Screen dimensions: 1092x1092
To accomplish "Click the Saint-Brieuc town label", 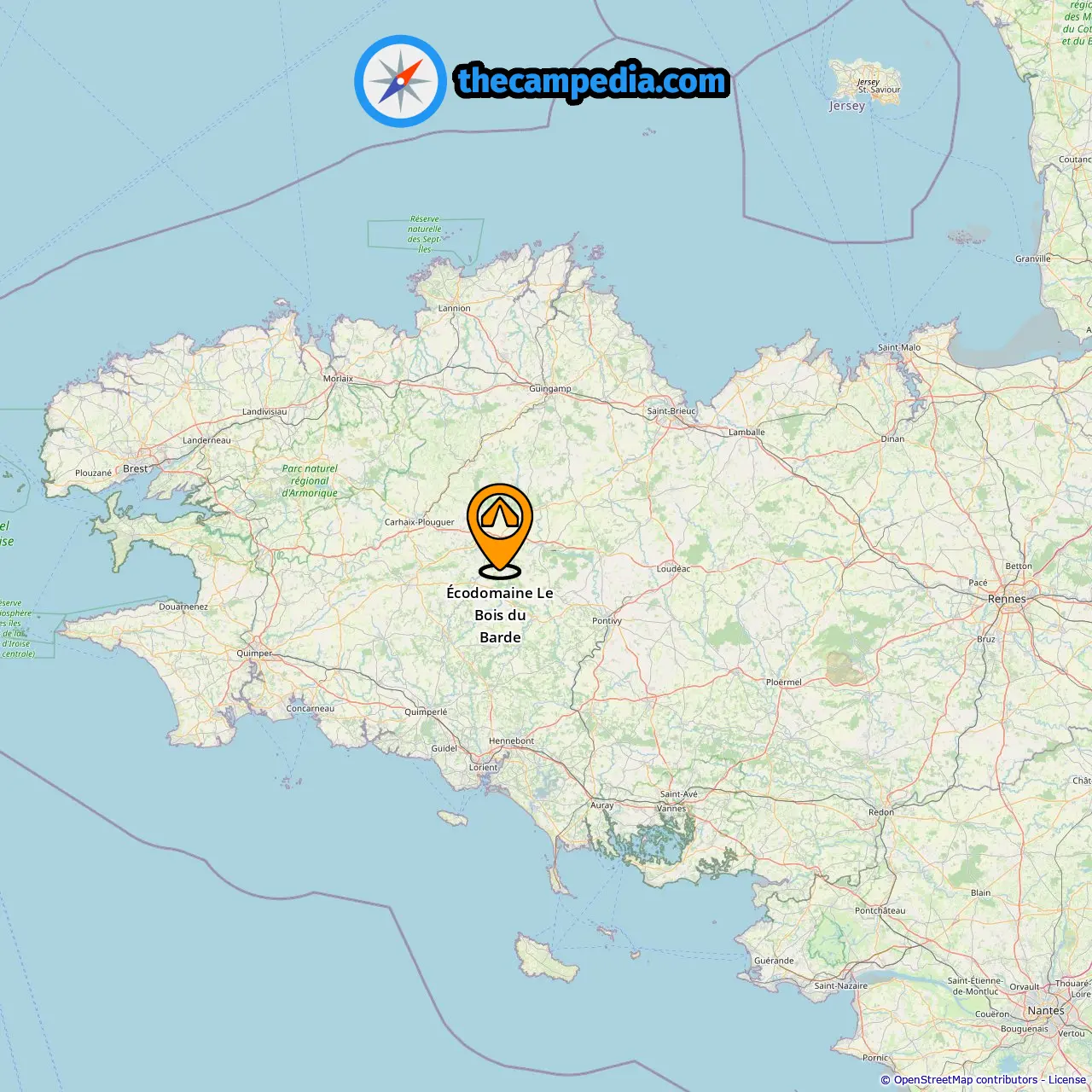I will [671, 411].
